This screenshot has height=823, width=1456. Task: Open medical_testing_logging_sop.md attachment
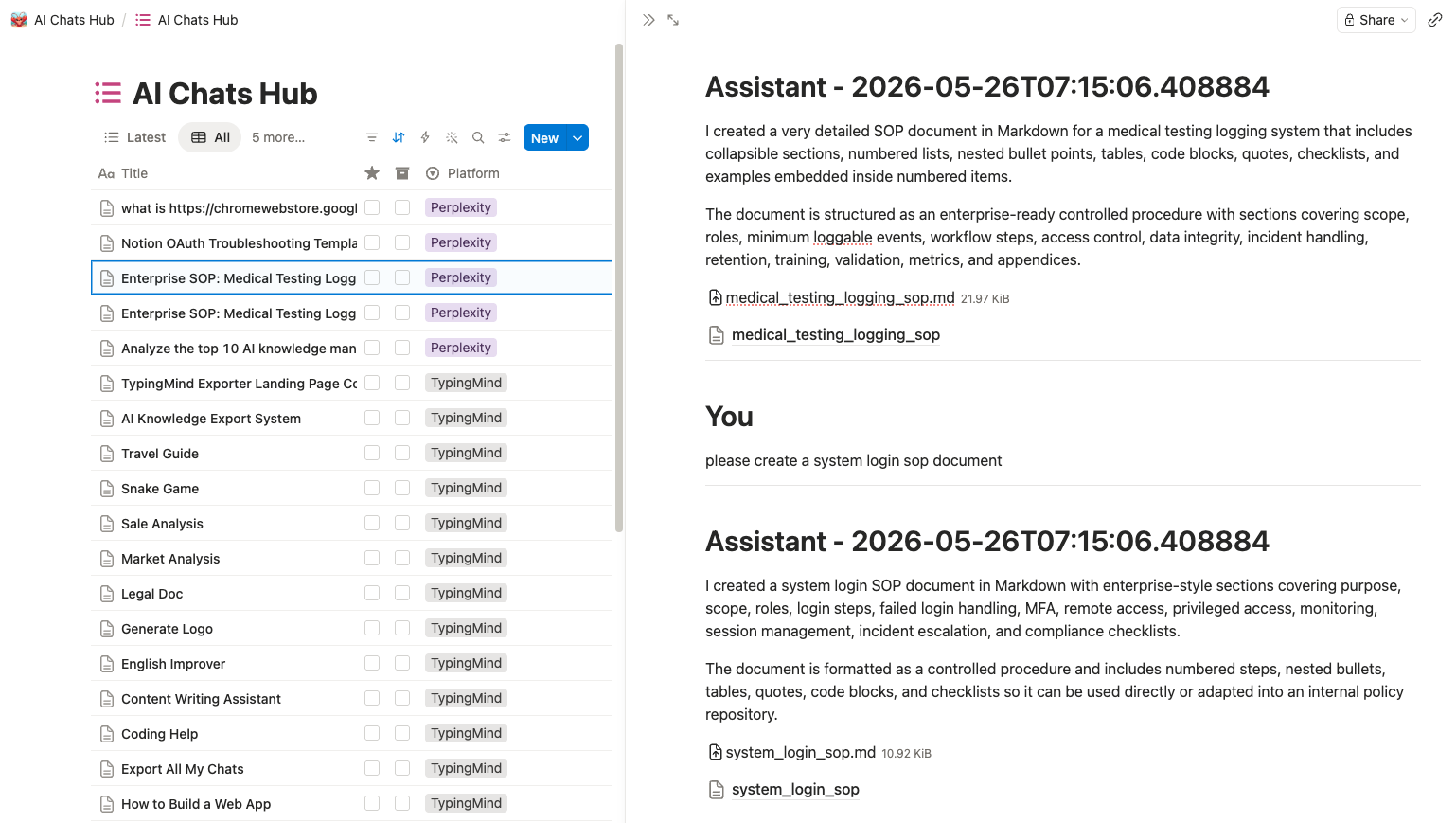coord(840,297)
